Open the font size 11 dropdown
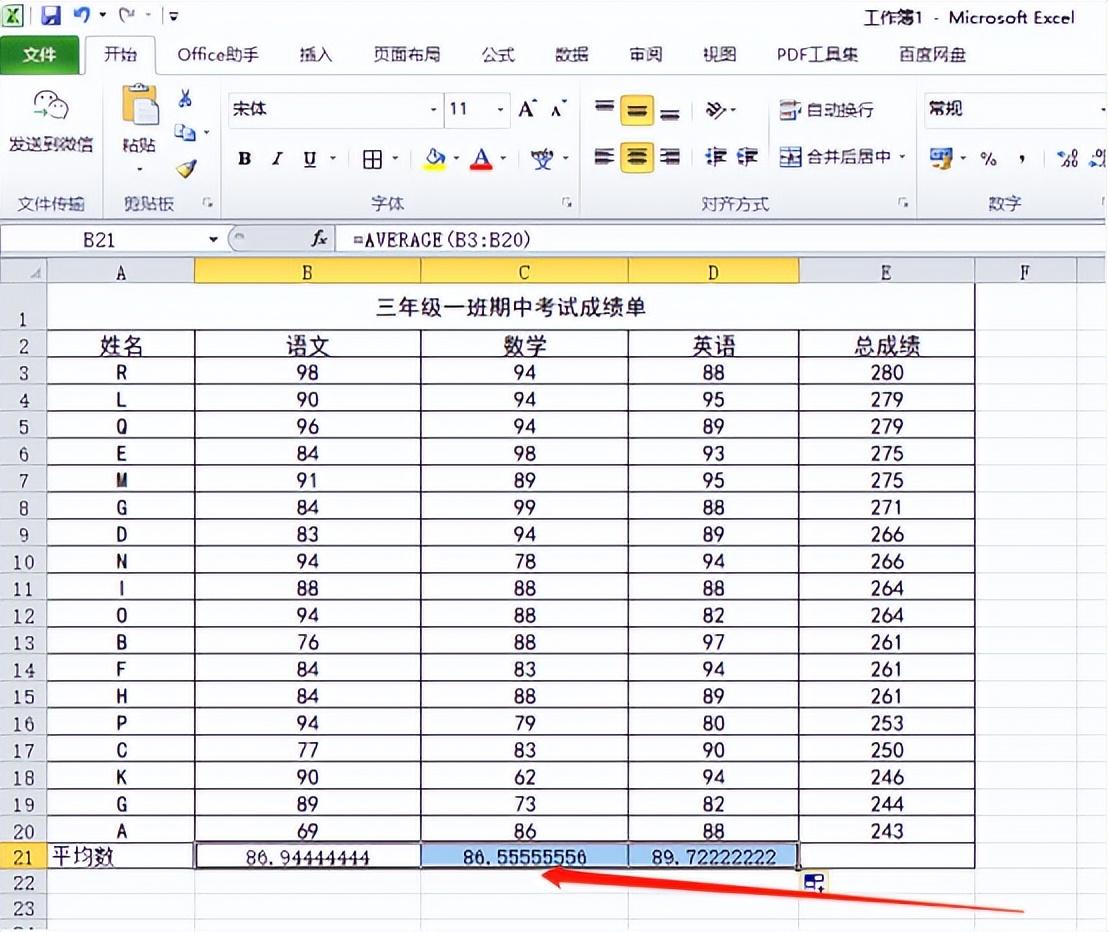This screenshot has height=932, width=1108. point(500,110)
